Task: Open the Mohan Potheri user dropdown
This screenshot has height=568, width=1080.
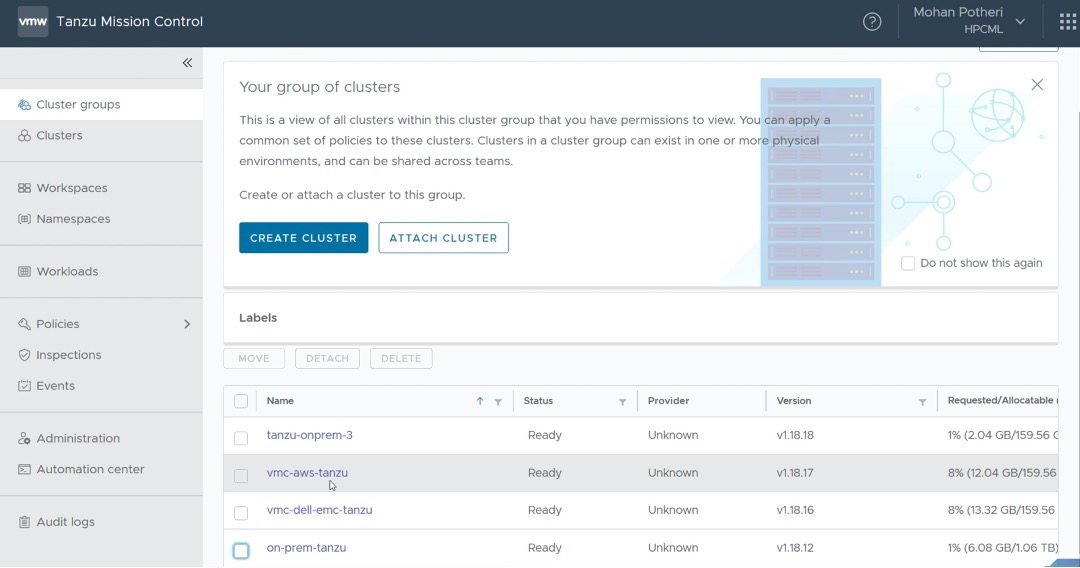Action: click(x=1020, y=21)
